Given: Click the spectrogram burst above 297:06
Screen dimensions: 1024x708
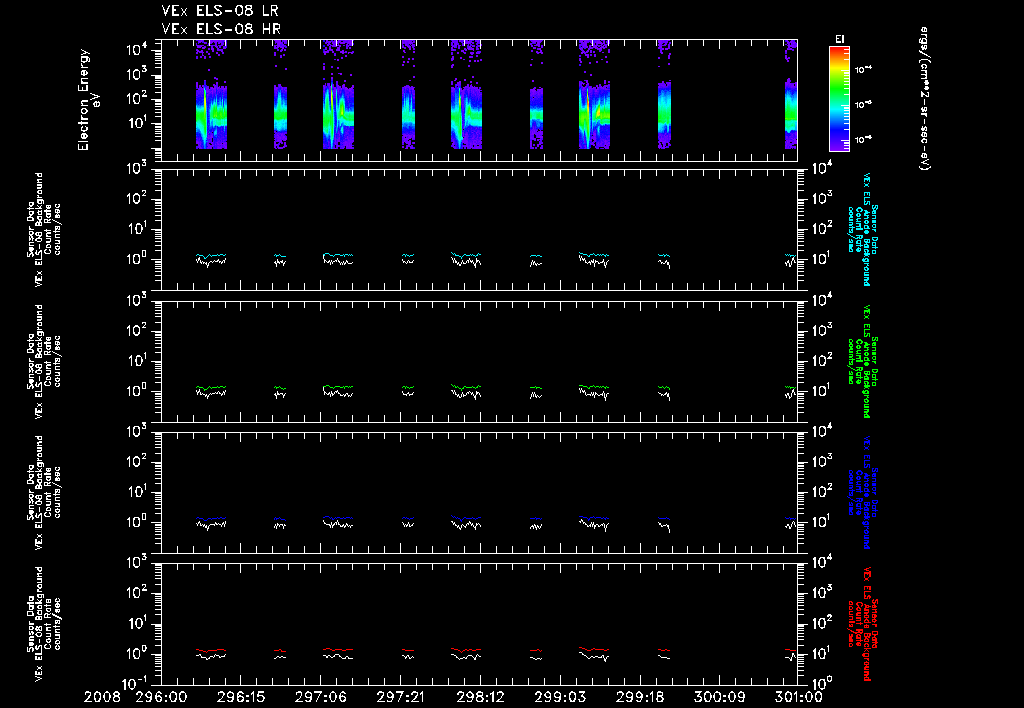Looking at the screenshot, I should tap(338, 95).
